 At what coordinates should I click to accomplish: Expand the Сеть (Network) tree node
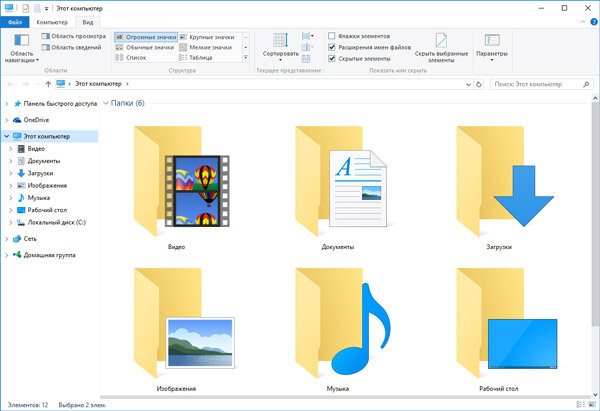tap(7, 239)
